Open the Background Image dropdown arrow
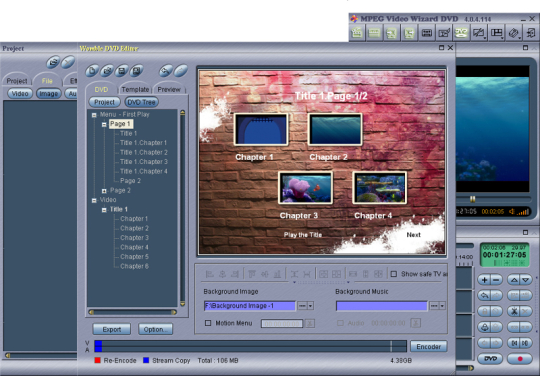The width and height of the screenshot is (540, 376). click(311, 306)
